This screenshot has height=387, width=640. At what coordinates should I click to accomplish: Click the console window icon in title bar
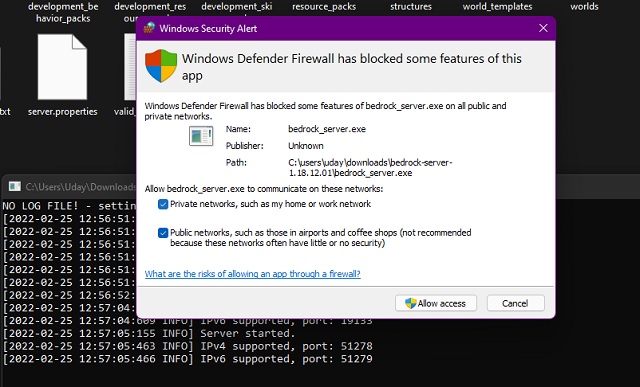tap(15, 187)
